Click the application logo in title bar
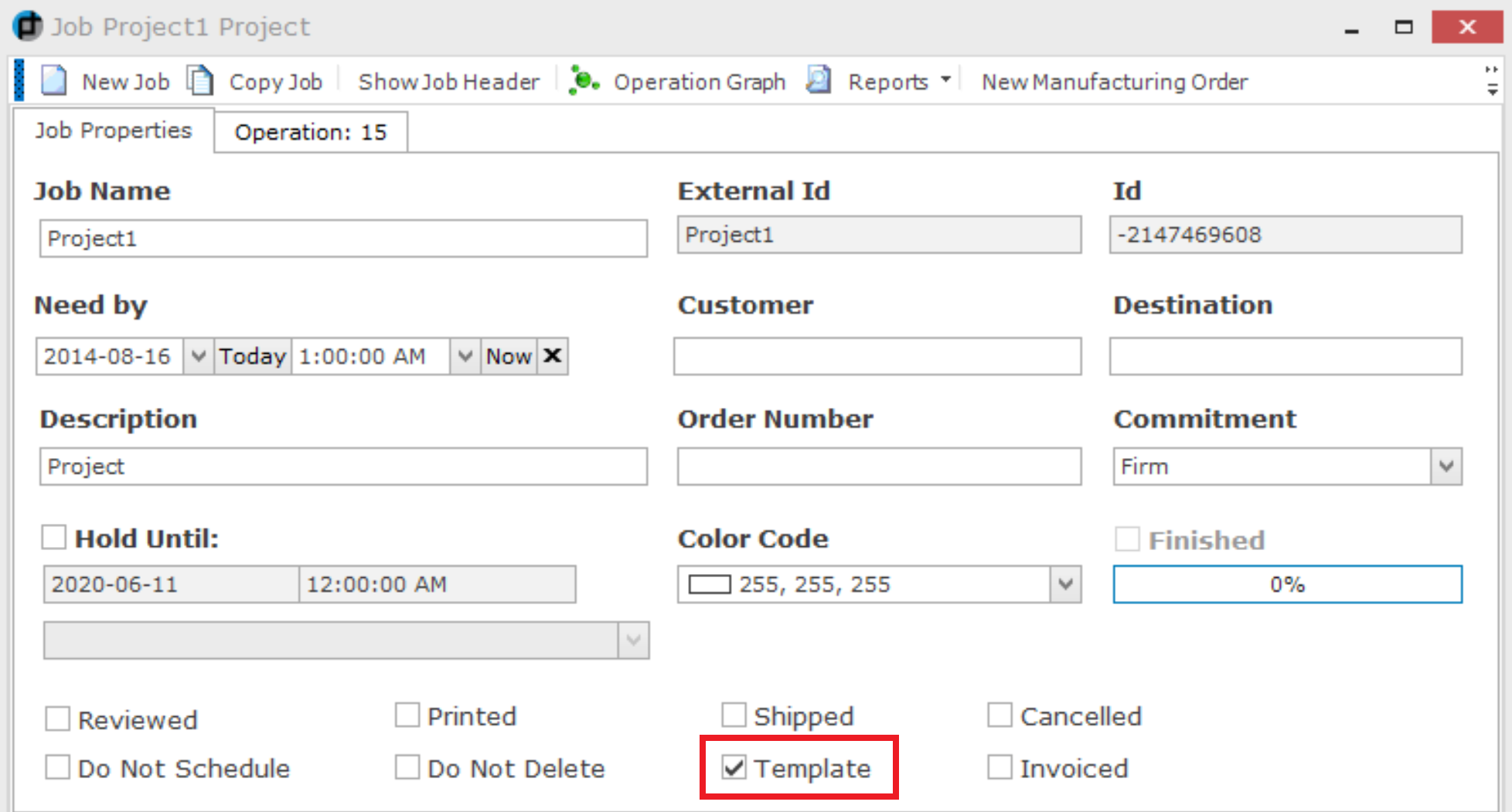 27,26
